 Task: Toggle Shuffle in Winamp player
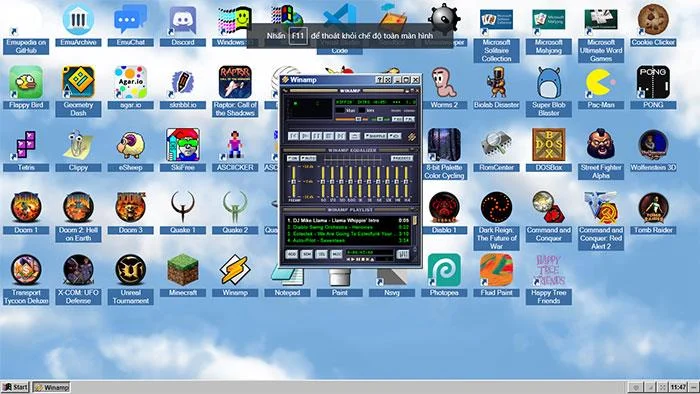[x=375, y=136]
